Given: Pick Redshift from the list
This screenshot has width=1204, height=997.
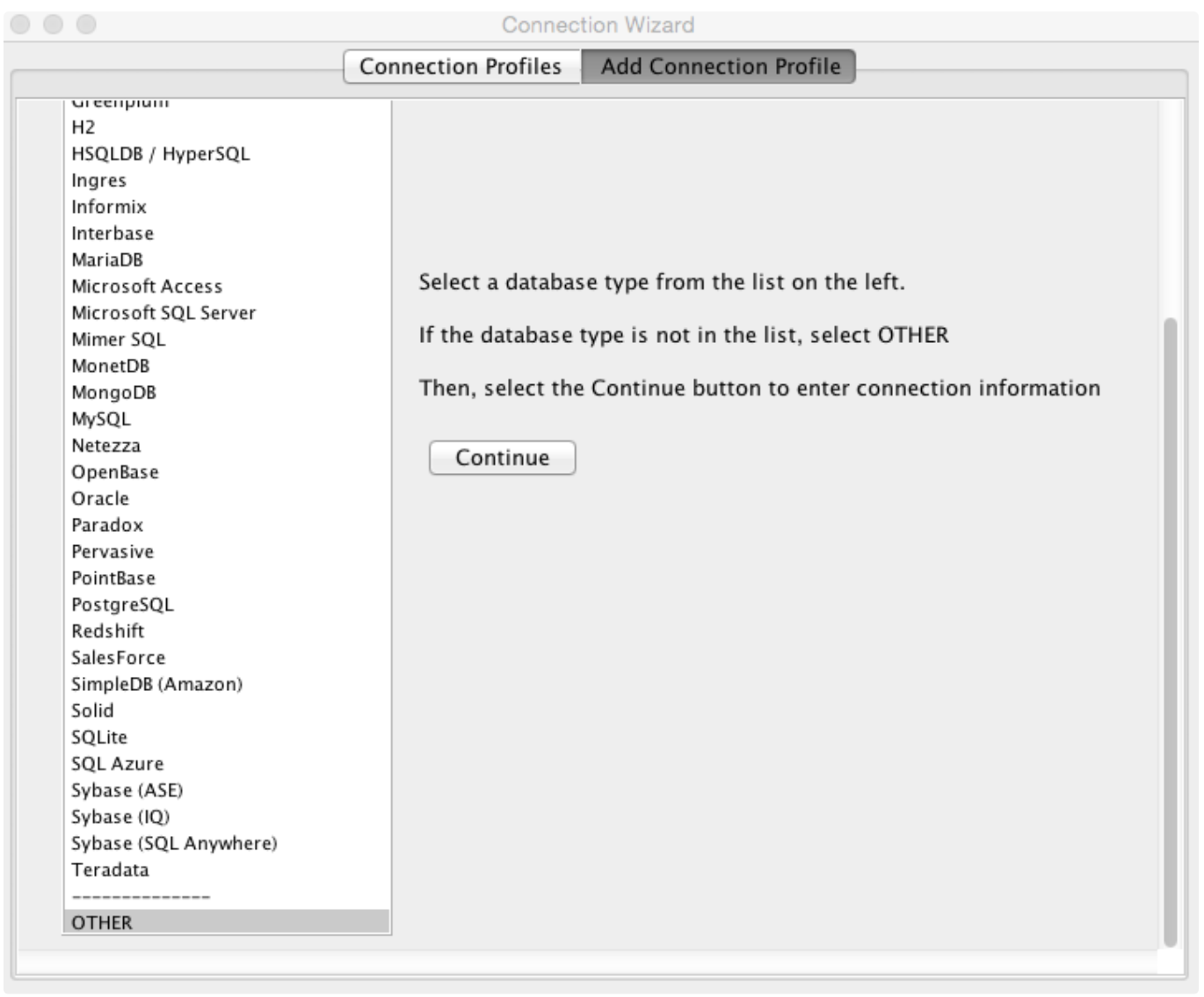Looking at the screenshot, I should pyautogui.click(x=107, y=631).
